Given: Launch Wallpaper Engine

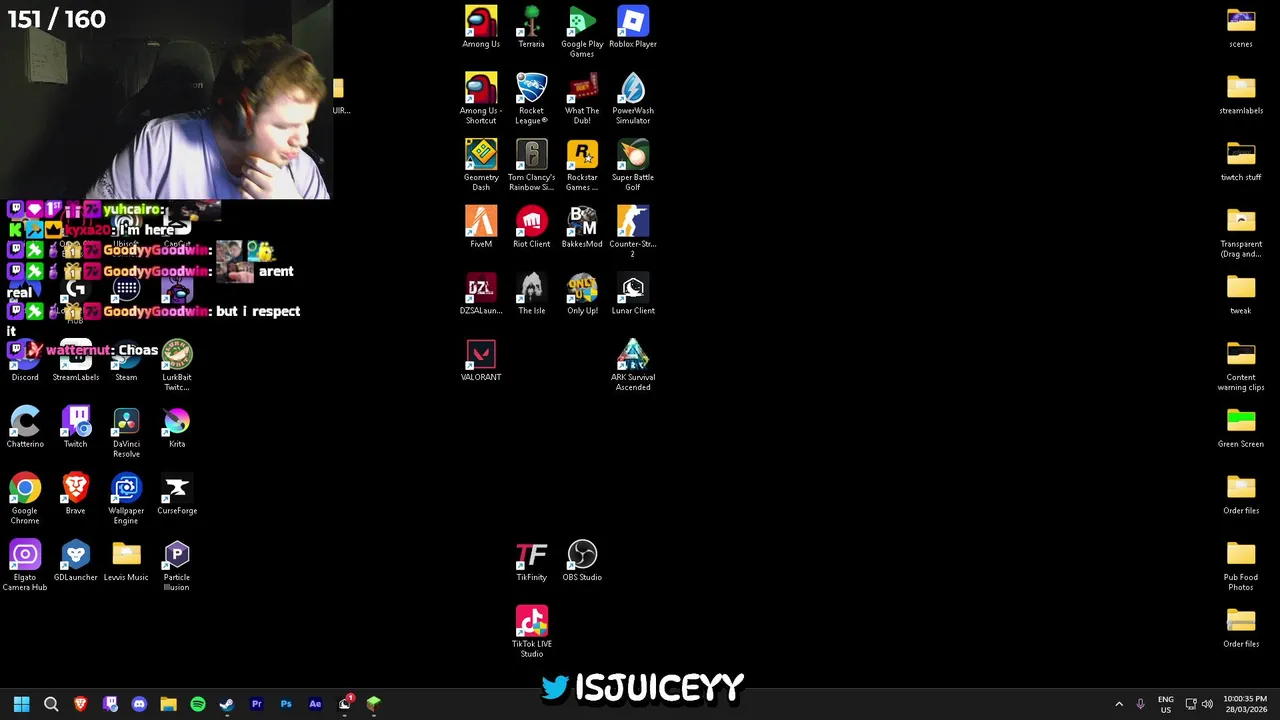Looking at the screenshot, I should coord(126,499).
